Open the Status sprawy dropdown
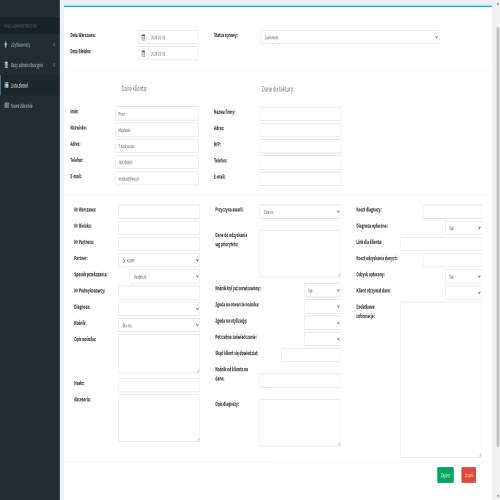Viewport: 500px width, 500px height. (350, 37)
